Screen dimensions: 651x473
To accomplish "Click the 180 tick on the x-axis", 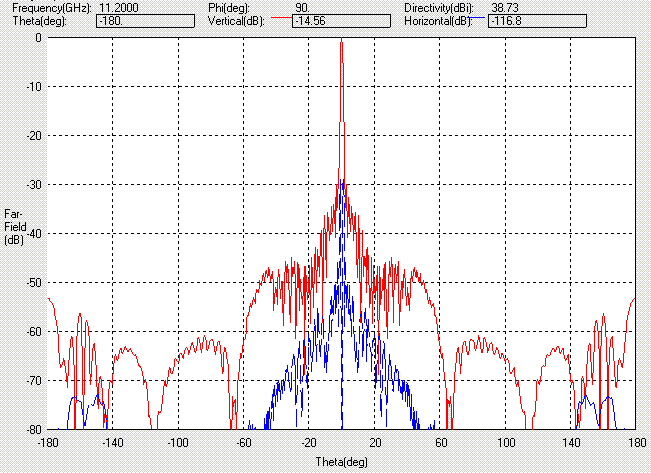I will coord(634,441).
